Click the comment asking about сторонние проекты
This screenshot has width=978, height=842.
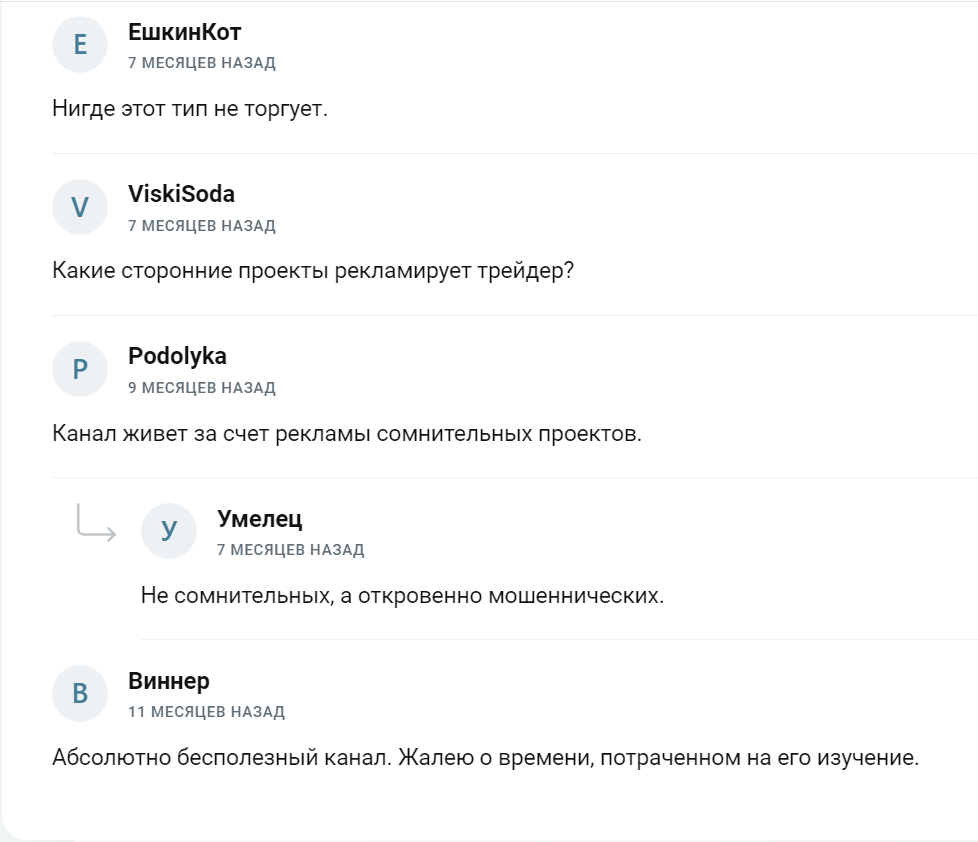(x=312, y=271)
